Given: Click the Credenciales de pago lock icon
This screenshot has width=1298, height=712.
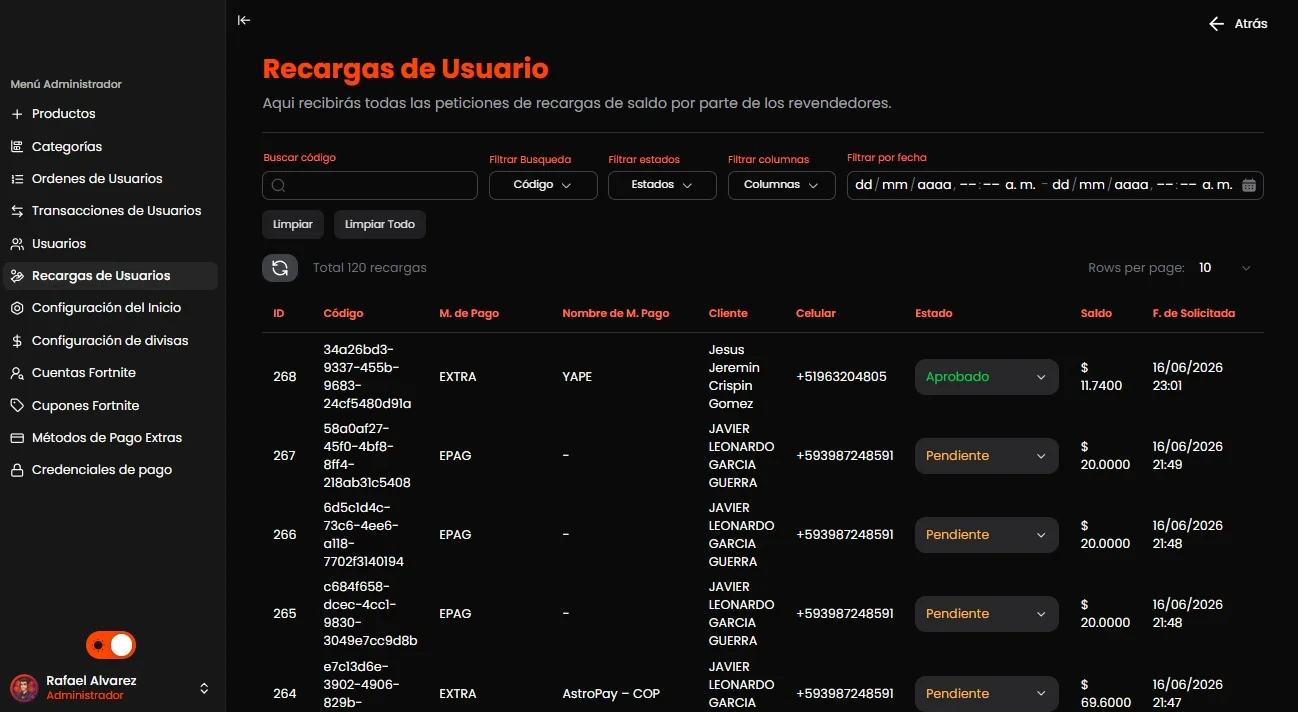Looking at the screenshot, I should (x=17, y=470).
